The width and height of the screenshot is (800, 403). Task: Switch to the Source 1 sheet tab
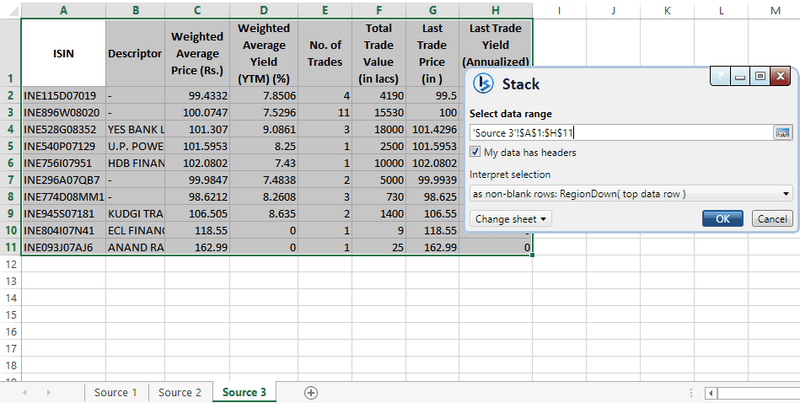[116, 392]
